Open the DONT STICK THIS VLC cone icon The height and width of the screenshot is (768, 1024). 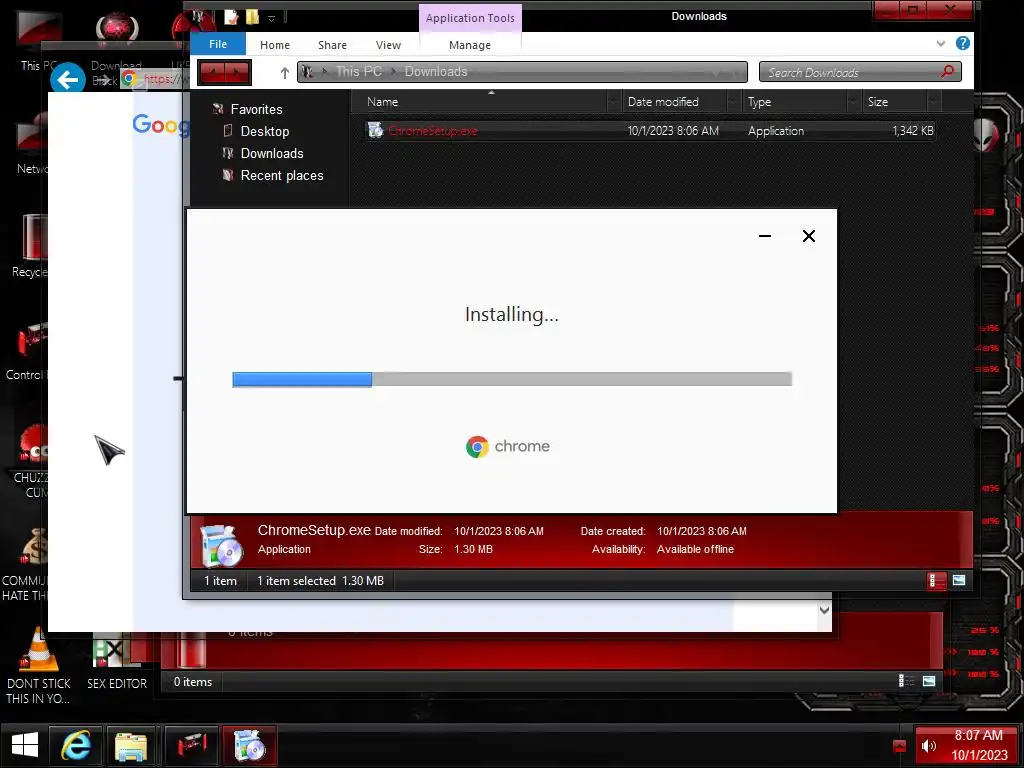(x=39, y=665)
